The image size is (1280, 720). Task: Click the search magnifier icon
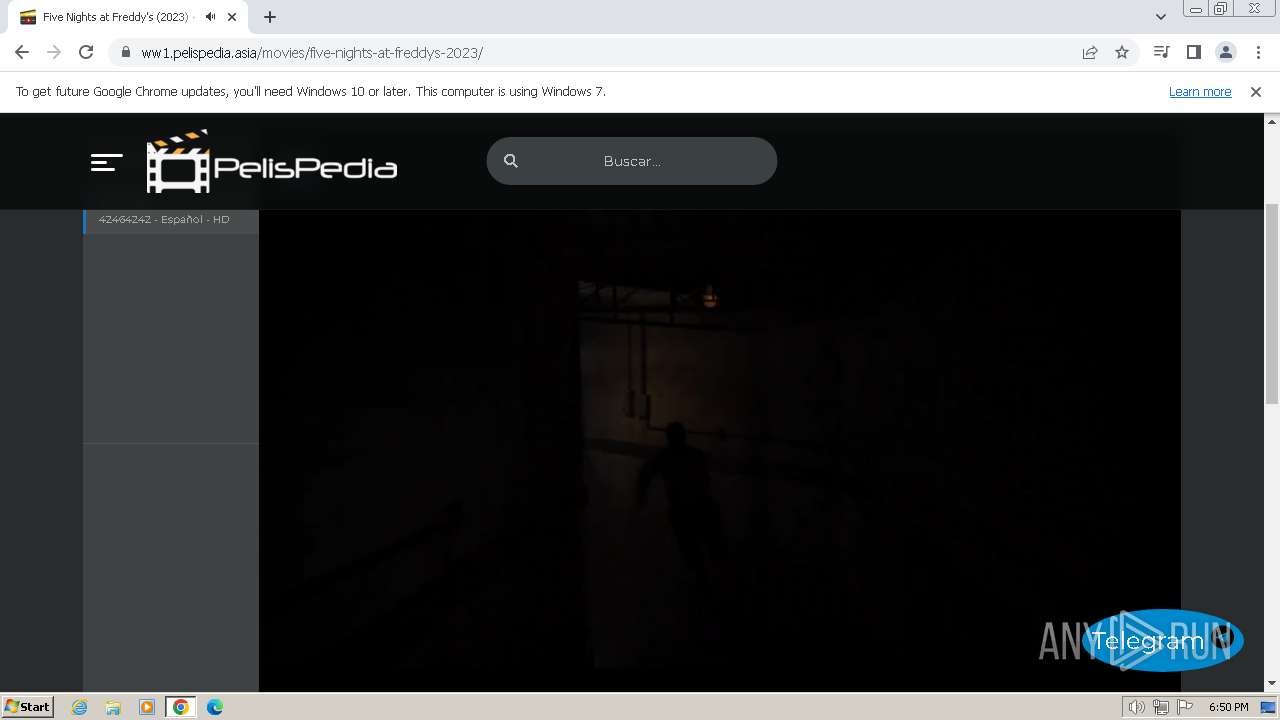click(511, 161)
